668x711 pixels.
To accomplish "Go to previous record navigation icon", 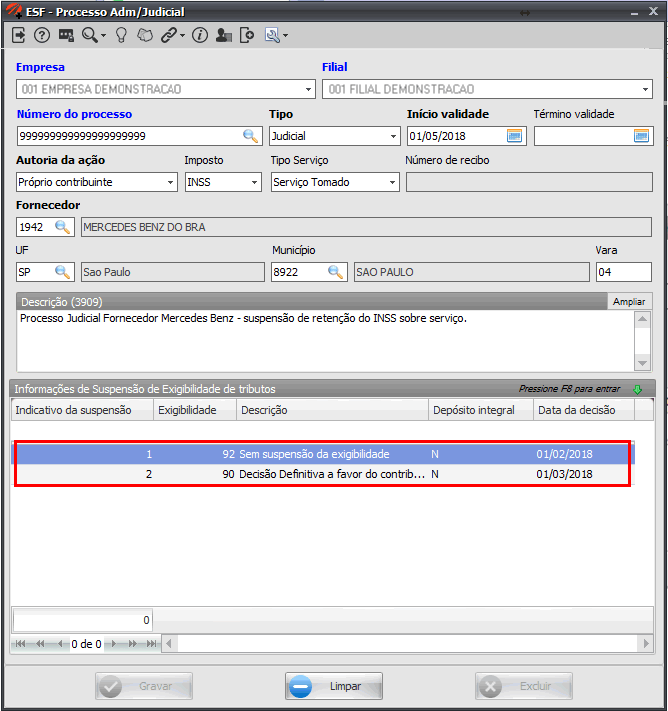I will 60,644.
